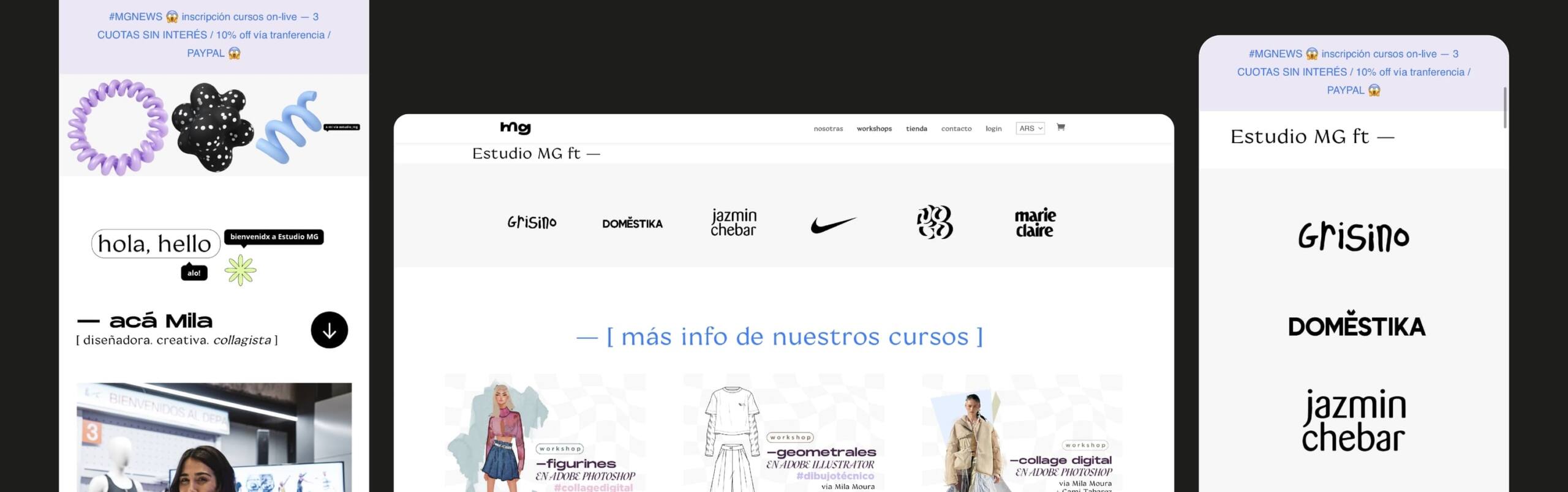The width and height of the screenshot is (1568, 492).
Task: Click the Marie Claire logo
Action: coord(1035,223)
